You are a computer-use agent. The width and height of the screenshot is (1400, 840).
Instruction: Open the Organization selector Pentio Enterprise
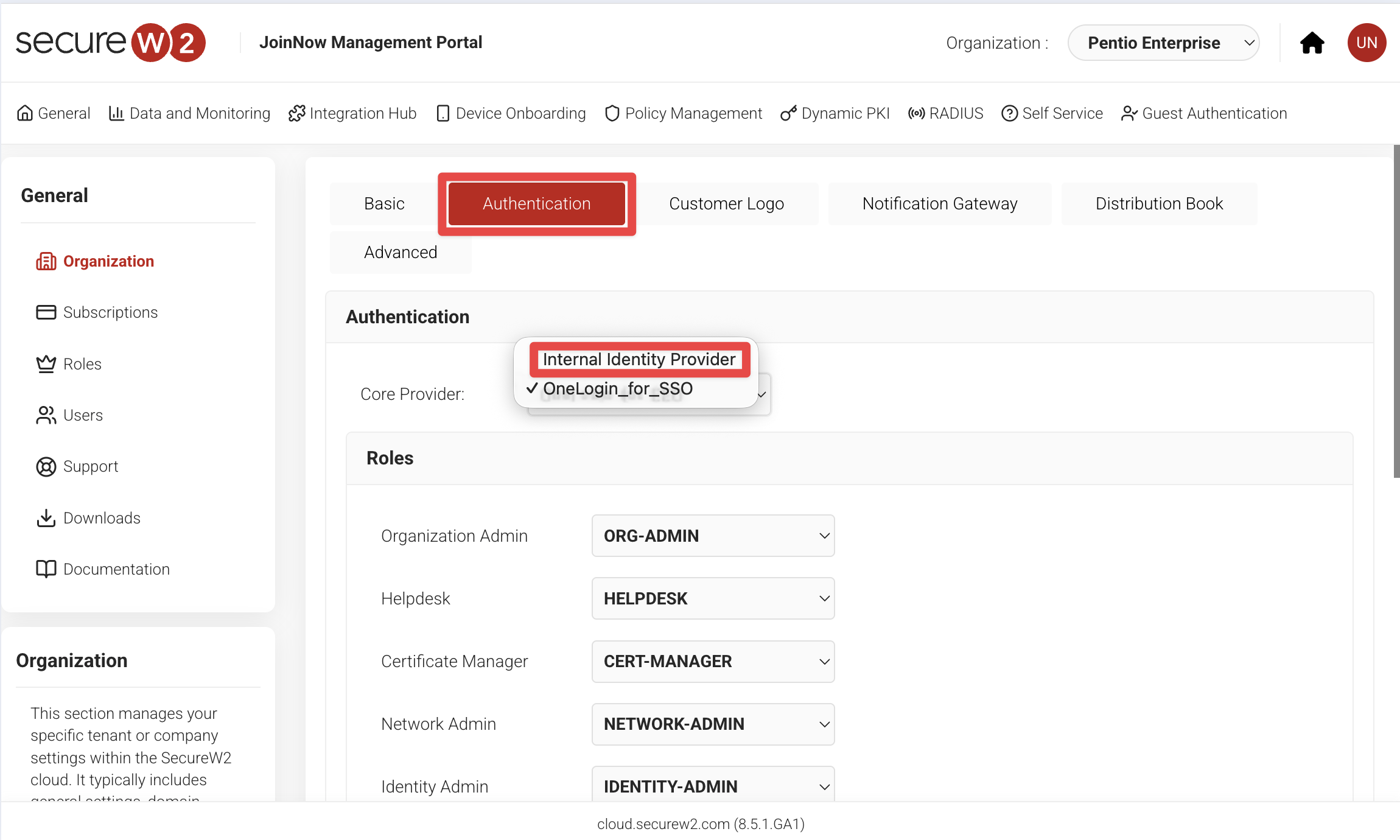[1163, 43]
